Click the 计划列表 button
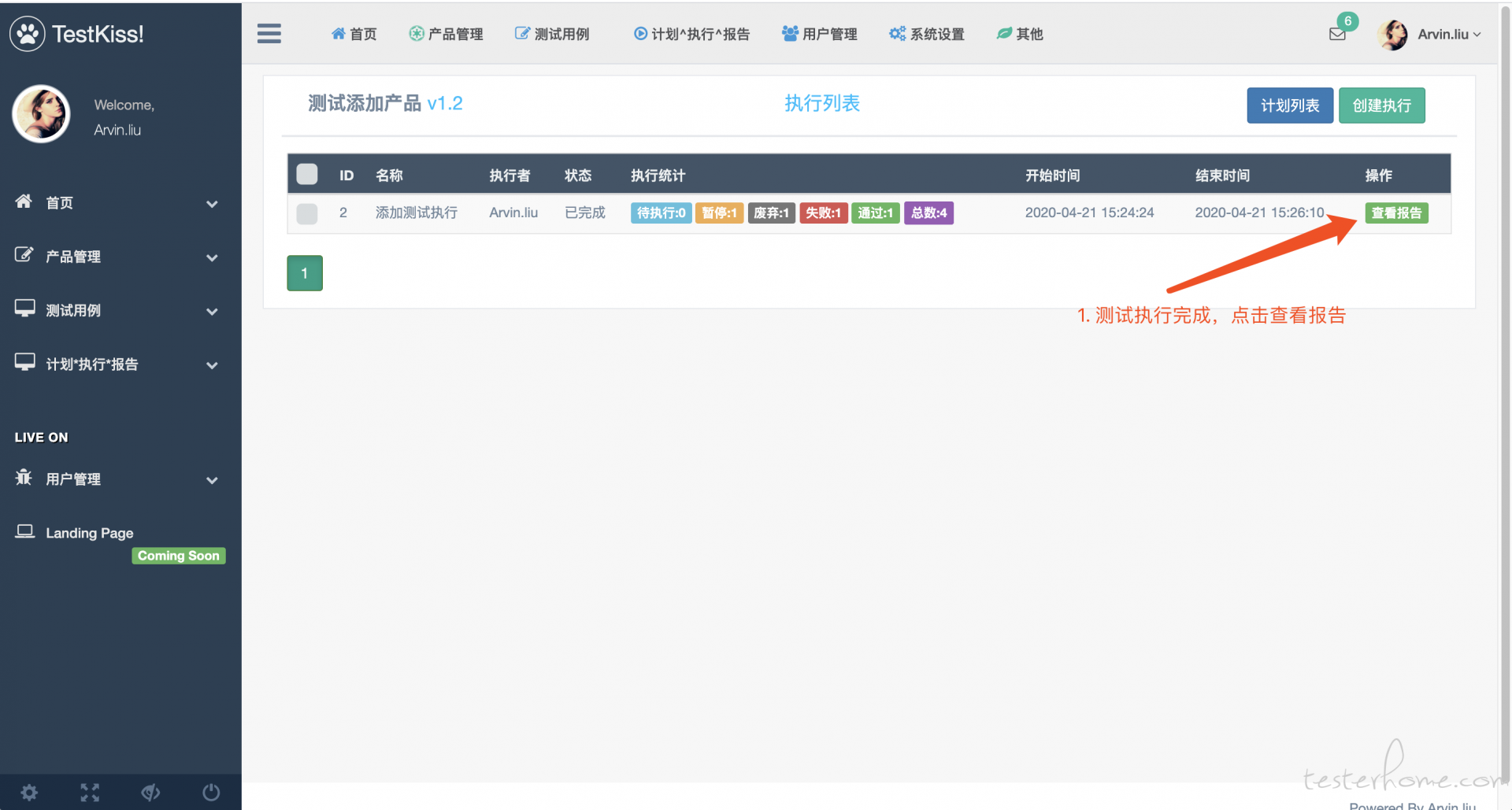 1290,105
